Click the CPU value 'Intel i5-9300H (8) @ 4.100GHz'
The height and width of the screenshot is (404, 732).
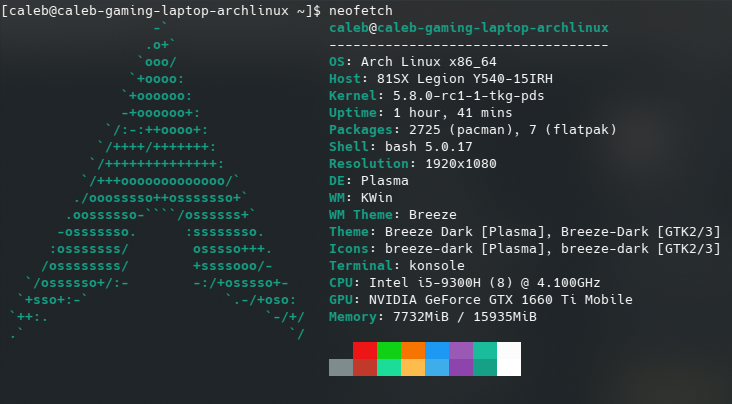pos(485,283)
